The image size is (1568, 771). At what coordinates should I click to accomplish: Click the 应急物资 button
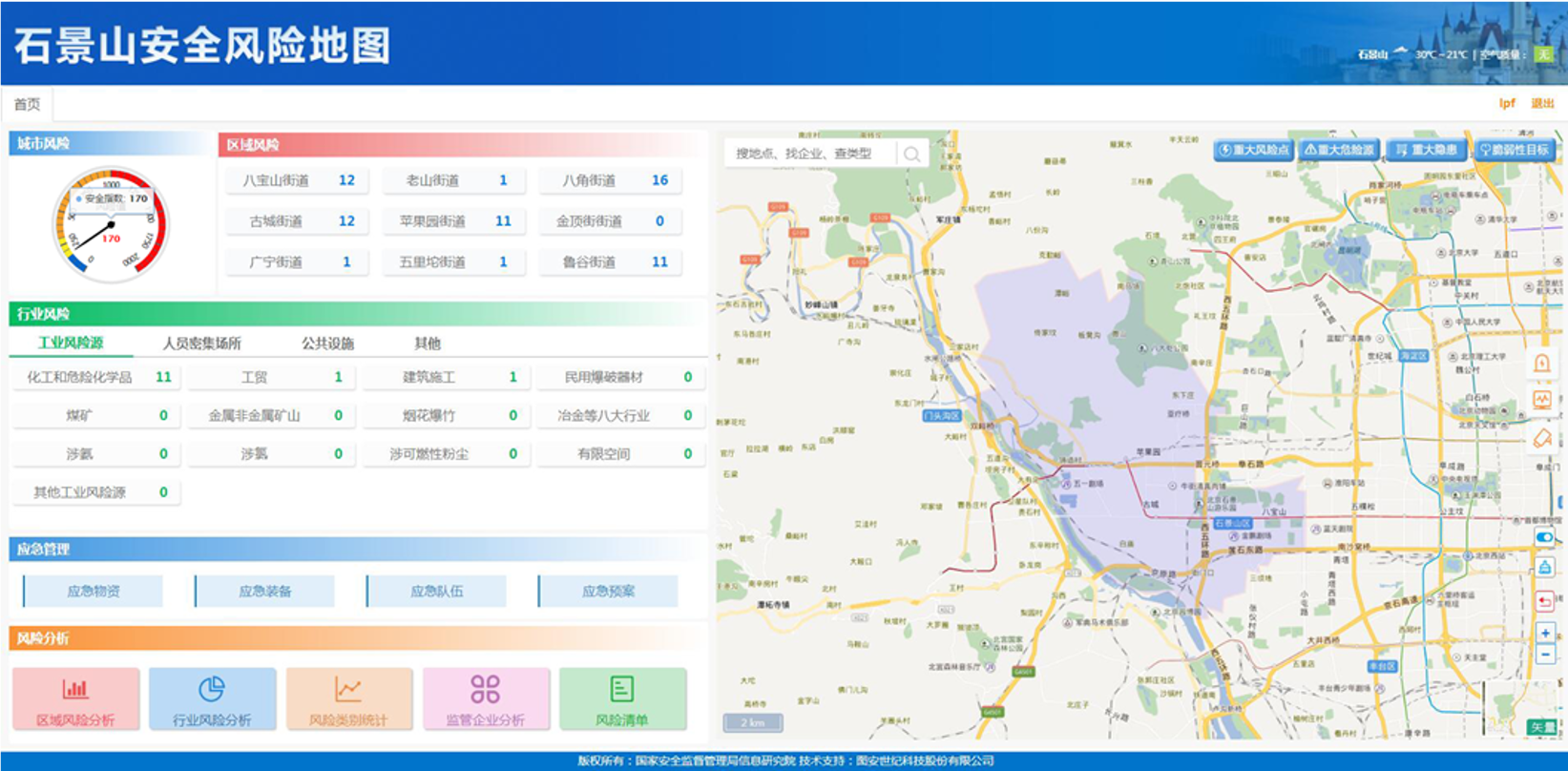pos(94,591)
